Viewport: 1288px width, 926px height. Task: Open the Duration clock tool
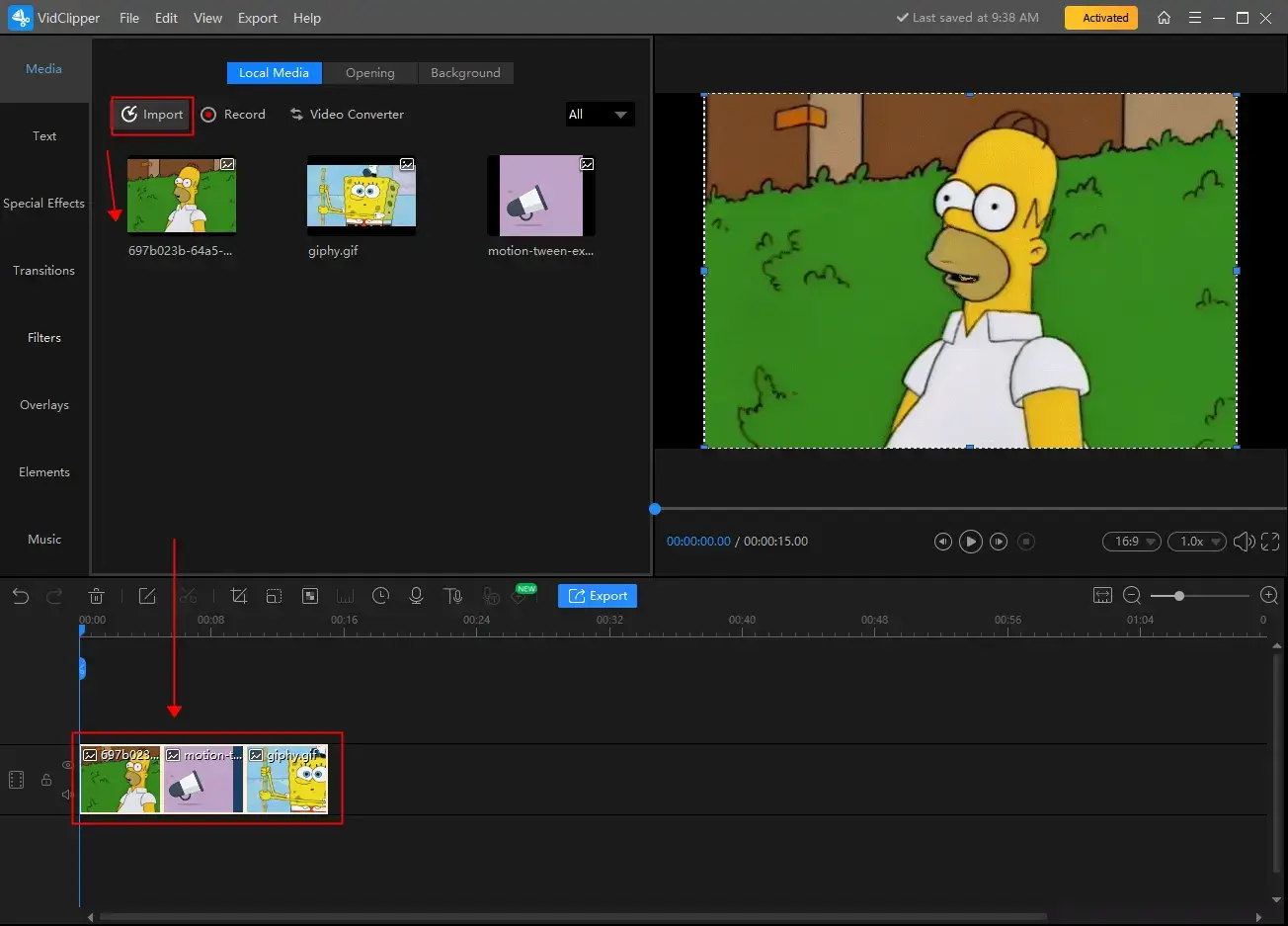[380, 596]
